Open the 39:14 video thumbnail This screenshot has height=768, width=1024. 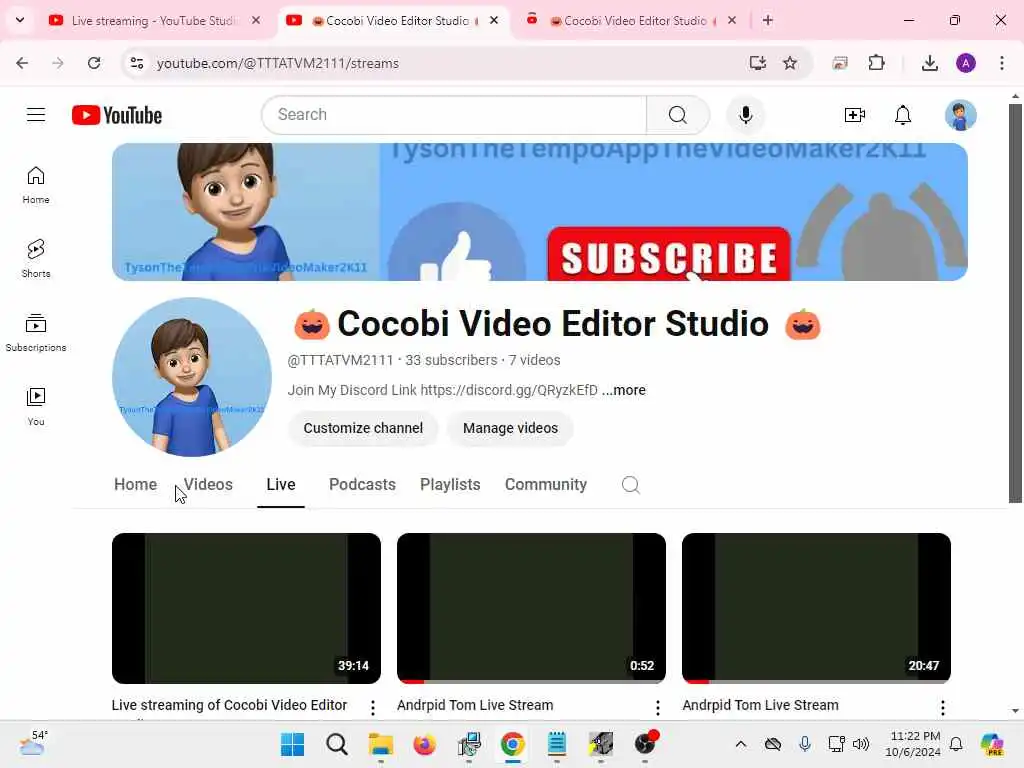click(246, 608)
